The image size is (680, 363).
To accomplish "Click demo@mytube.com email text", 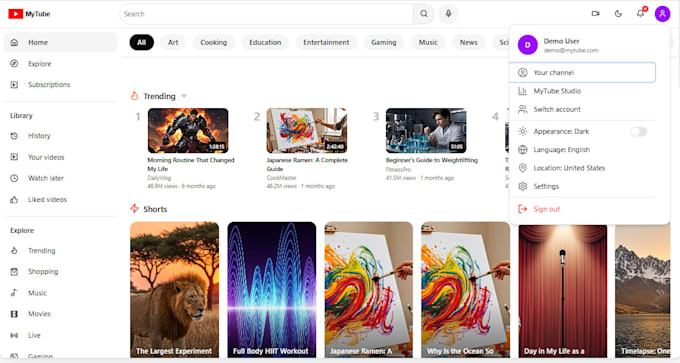I will [x=571, y=50].
